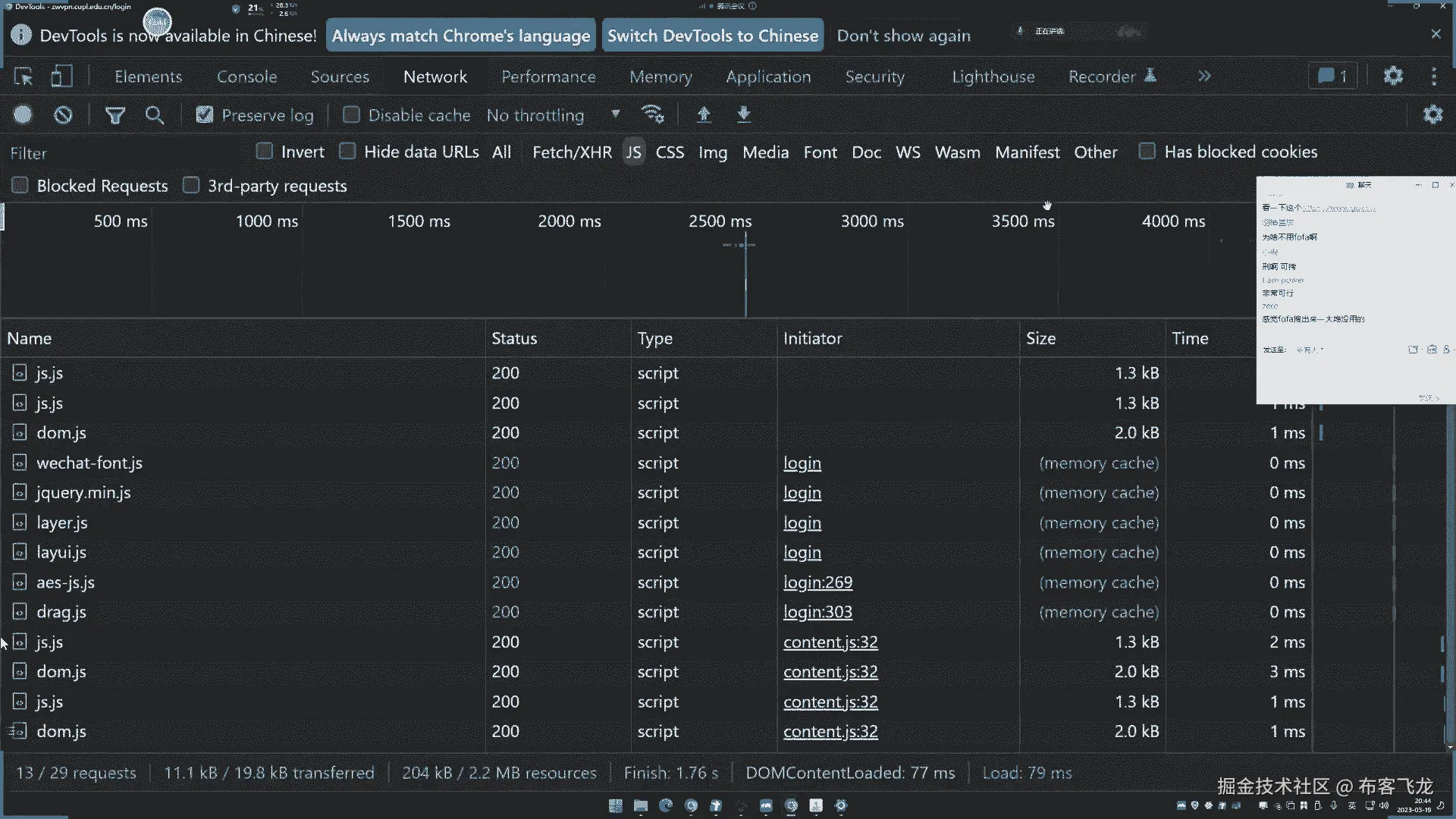Clear the network log
Image resolution: width=1456 pixels, height=819 pixels.
coord(63,115)
